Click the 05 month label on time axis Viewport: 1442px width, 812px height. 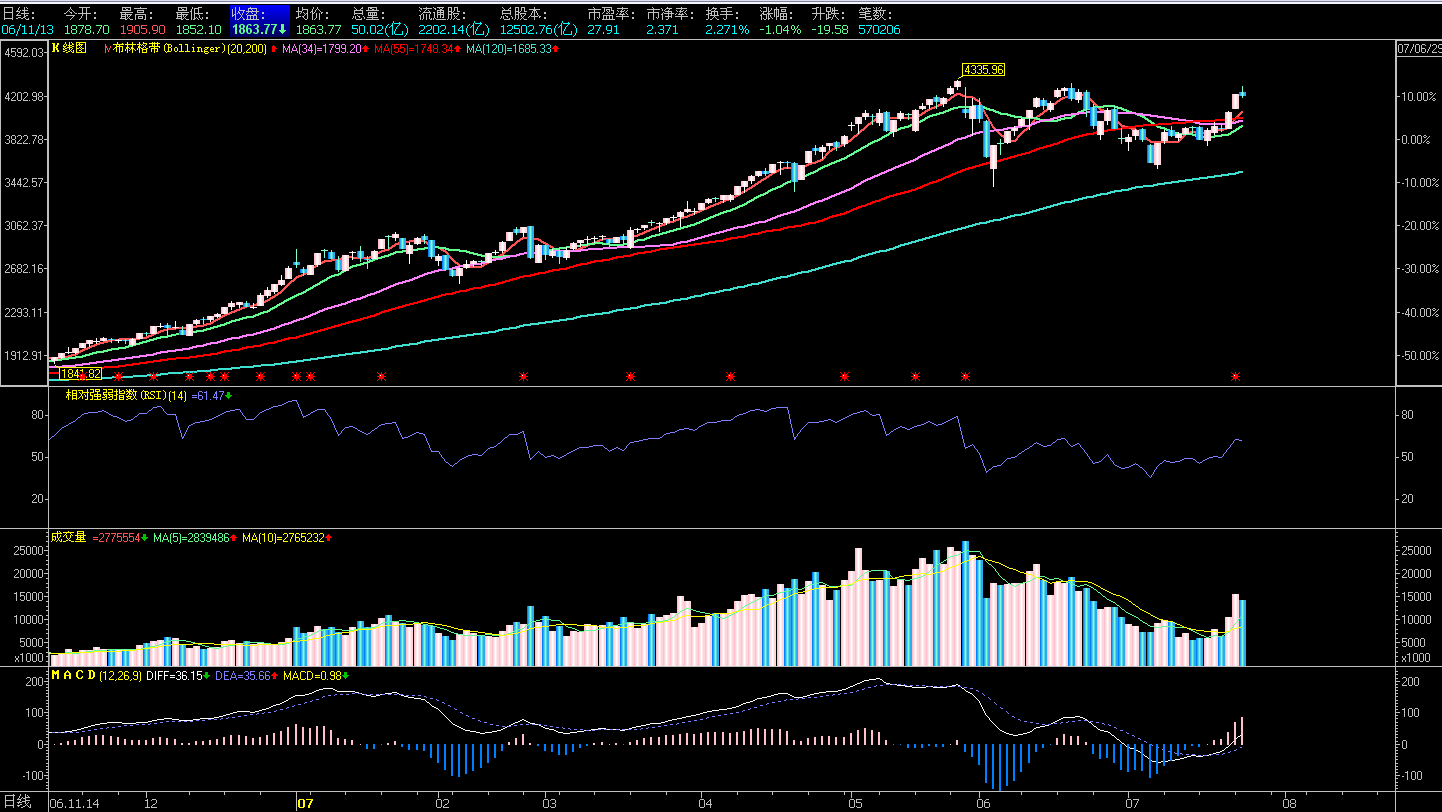[854, 802]
